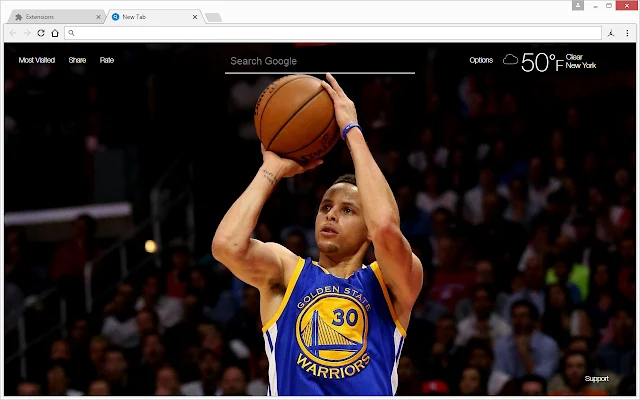Click the browser back arrow

[13, 33]
